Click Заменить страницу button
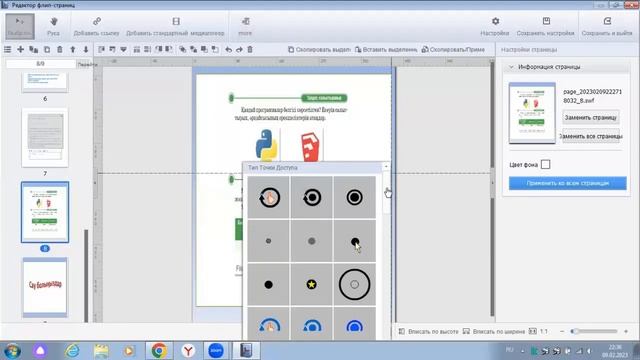Image resolution: width=640 pixels, height=360 pixels. point(591,117)
